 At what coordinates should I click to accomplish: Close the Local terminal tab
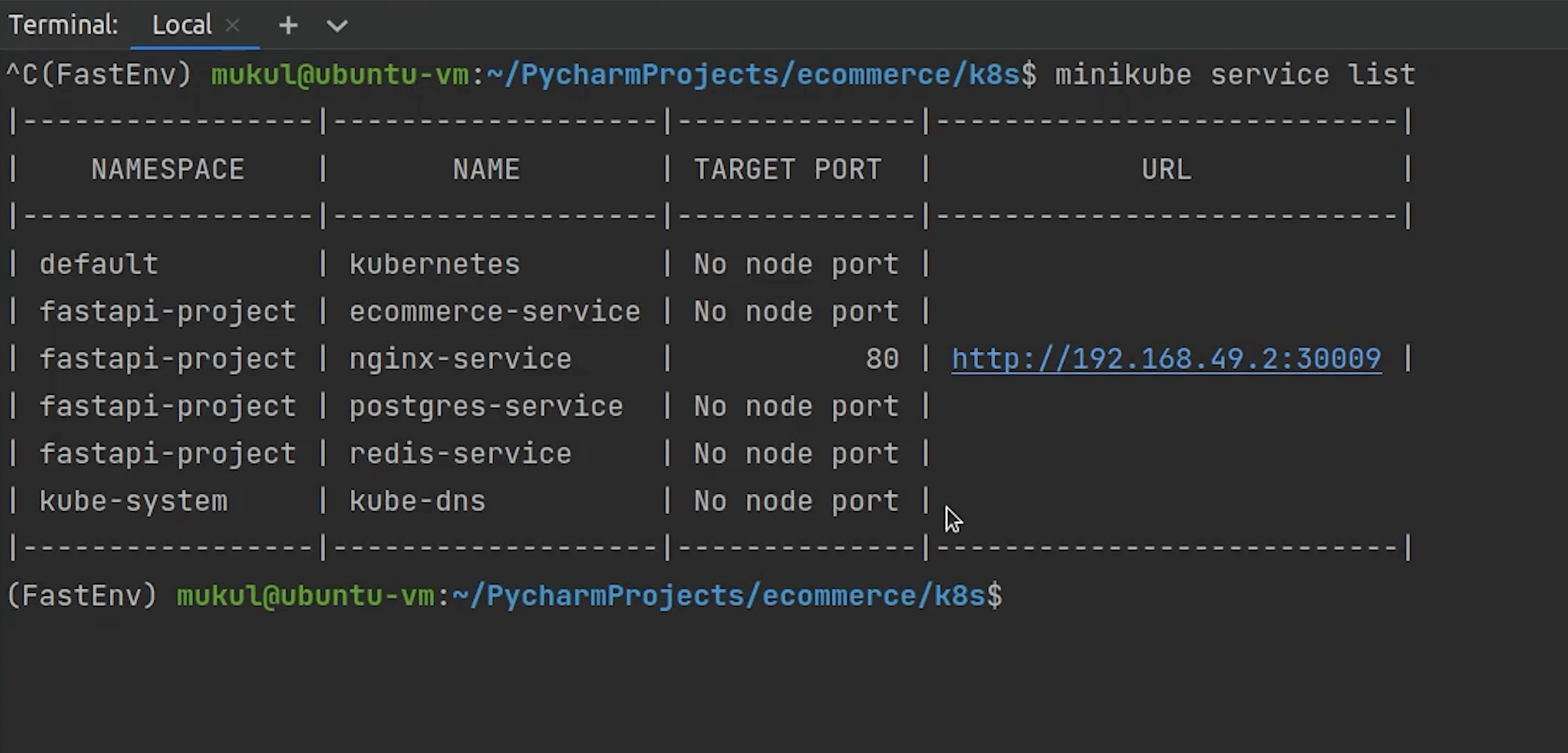[x=233, y=26]
